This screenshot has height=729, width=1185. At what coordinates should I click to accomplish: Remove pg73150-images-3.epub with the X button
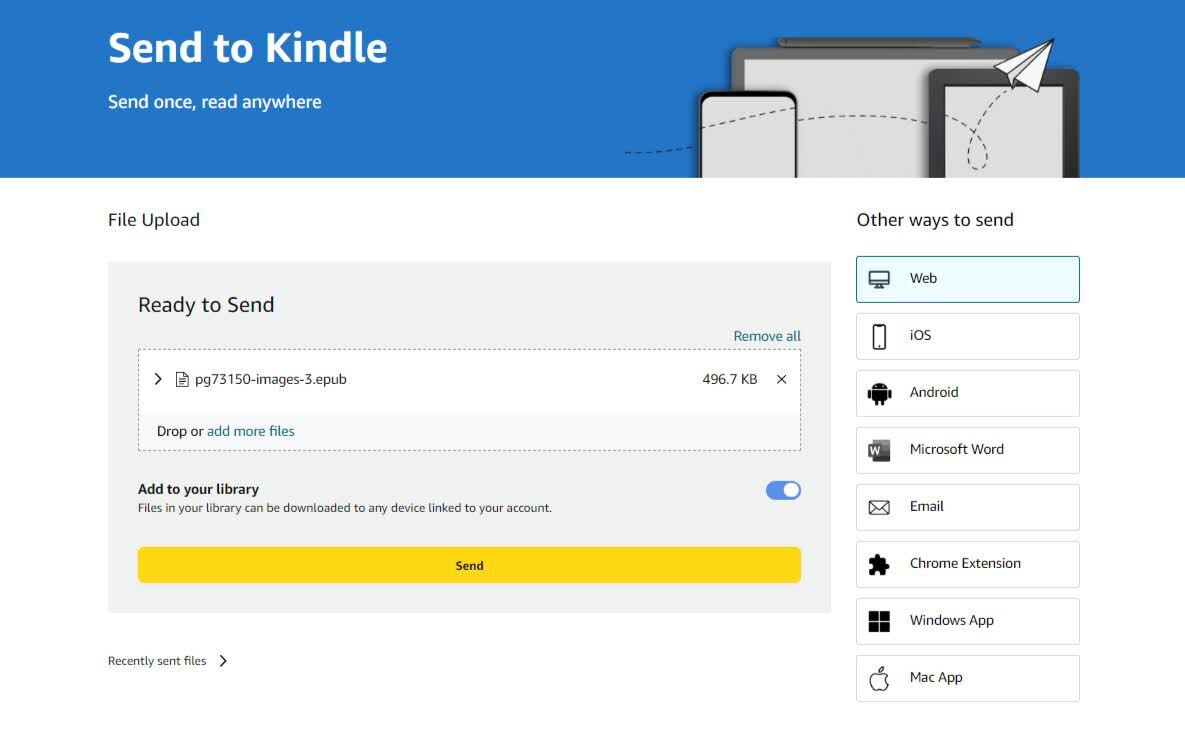[x=782, y=379]
